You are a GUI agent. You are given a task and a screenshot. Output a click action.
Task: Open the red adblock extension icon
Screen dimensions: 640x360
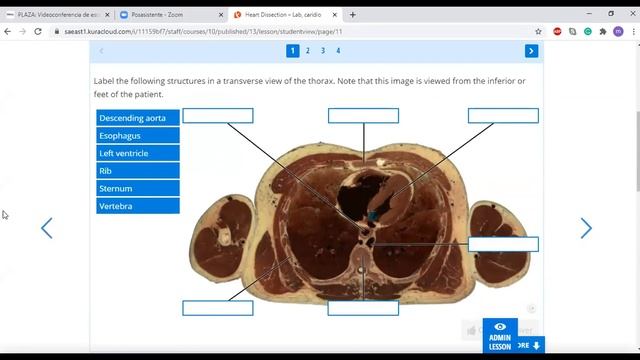[557, 31]
